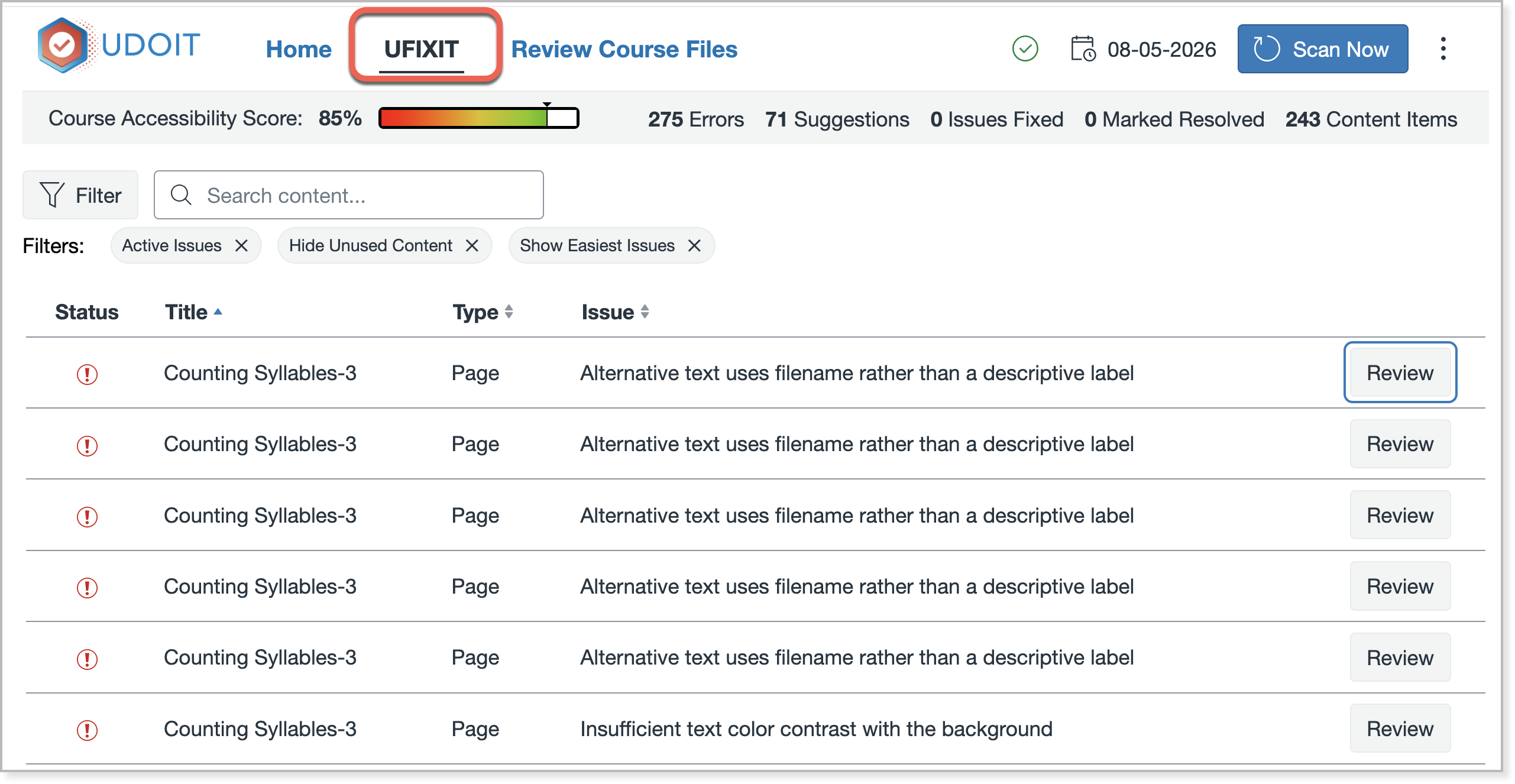Click the color contrast row's error icon
Image resolution: width=1515 pixels, height=784 pixels.
[87, 730]
